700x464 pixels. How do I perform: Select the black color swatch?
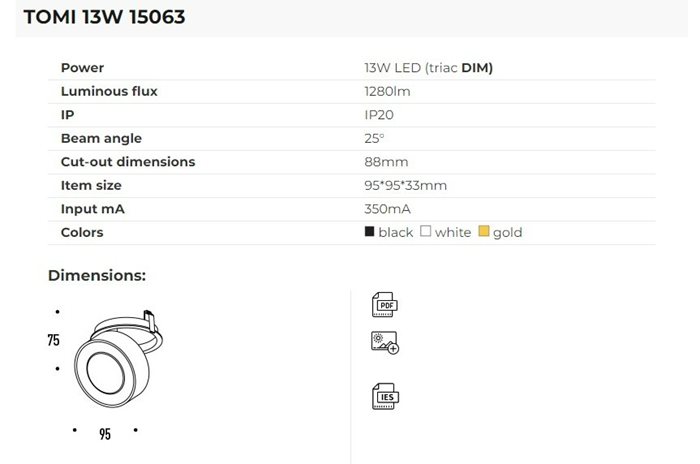coord(370,232)
